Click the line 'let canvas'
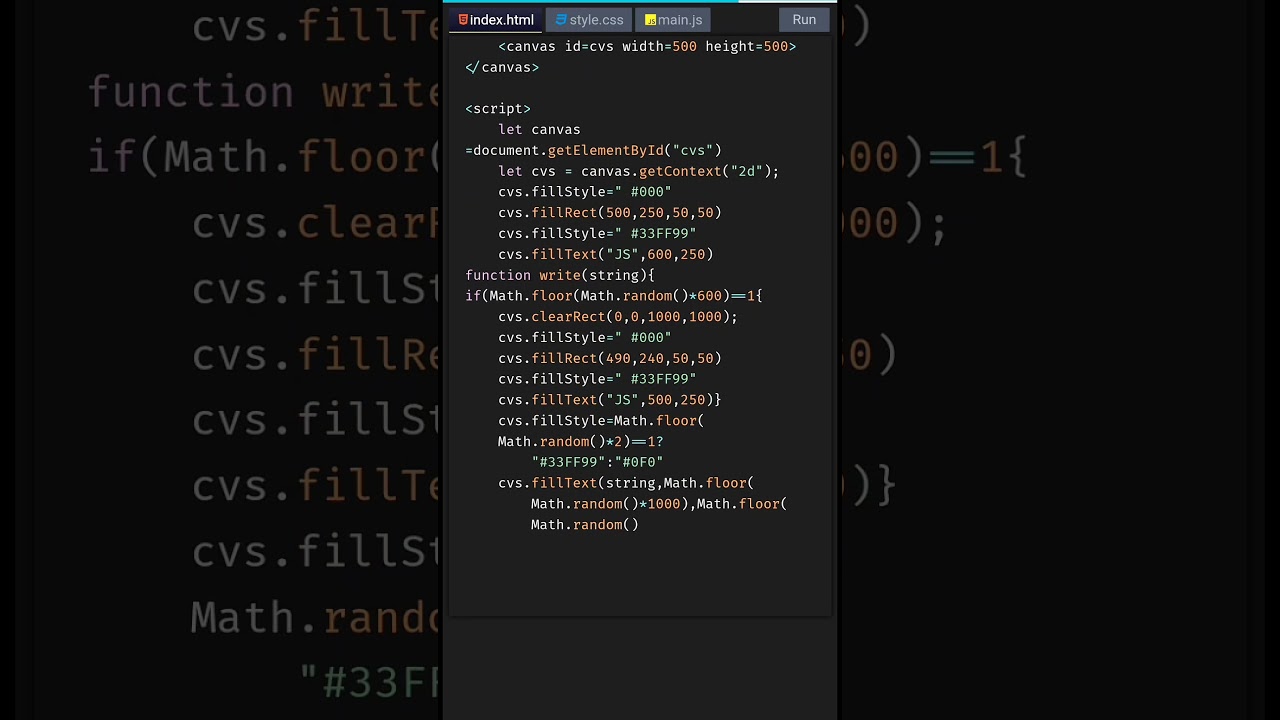1280x720 pixels. [x=539, y=130]
